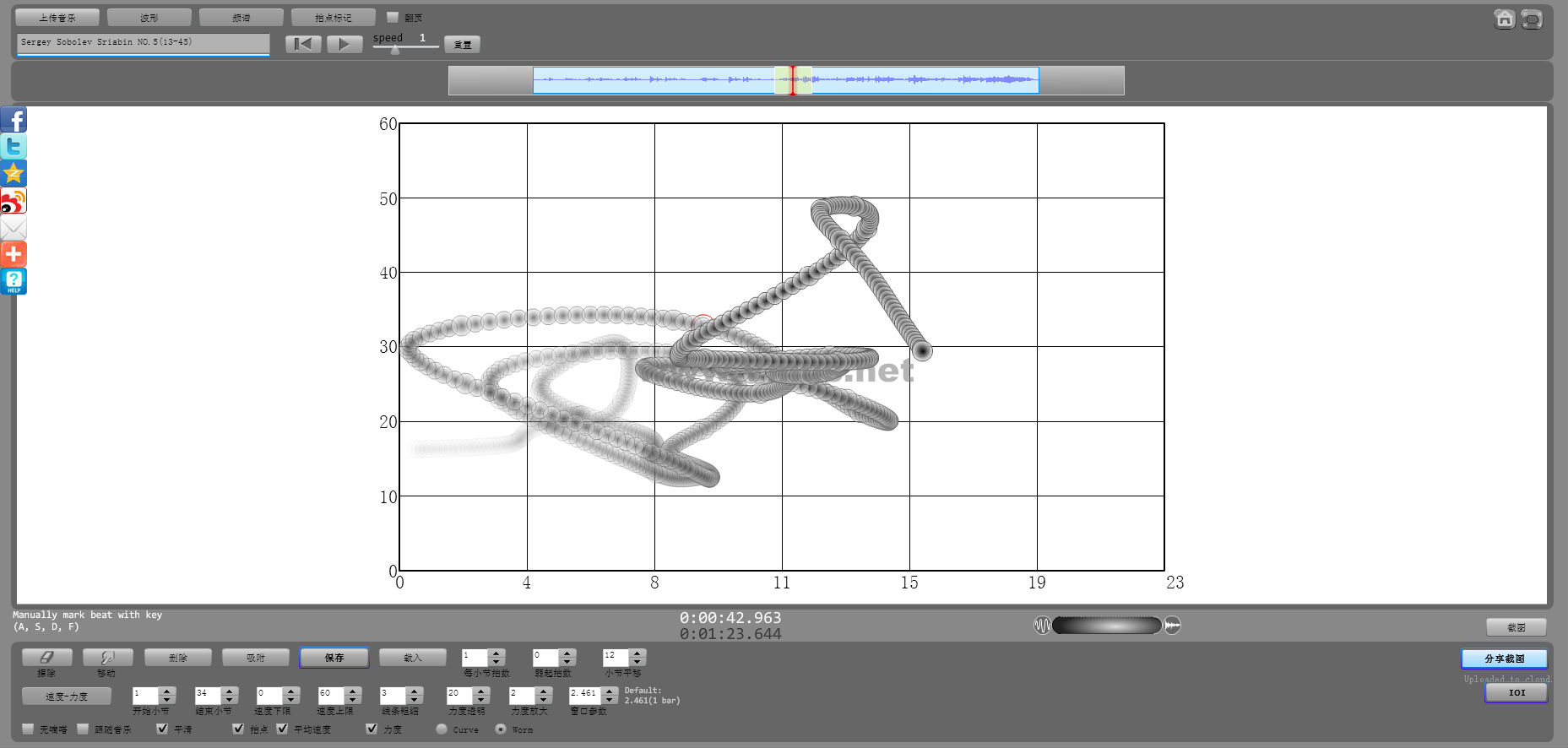Select the eraser tool (擦除)

(x=46, y=657)
